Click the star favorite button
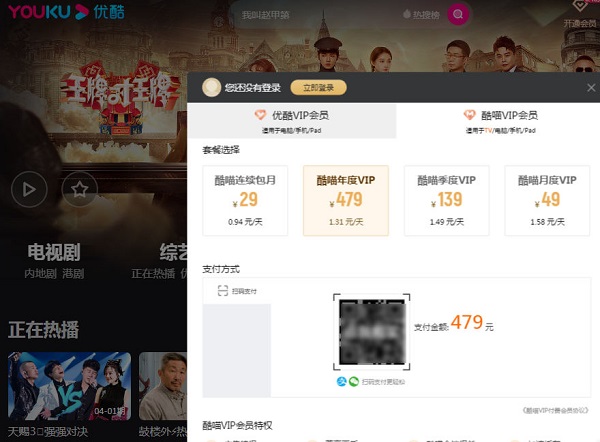Screen dimensions: 600x442 click(x=80, y=187)
